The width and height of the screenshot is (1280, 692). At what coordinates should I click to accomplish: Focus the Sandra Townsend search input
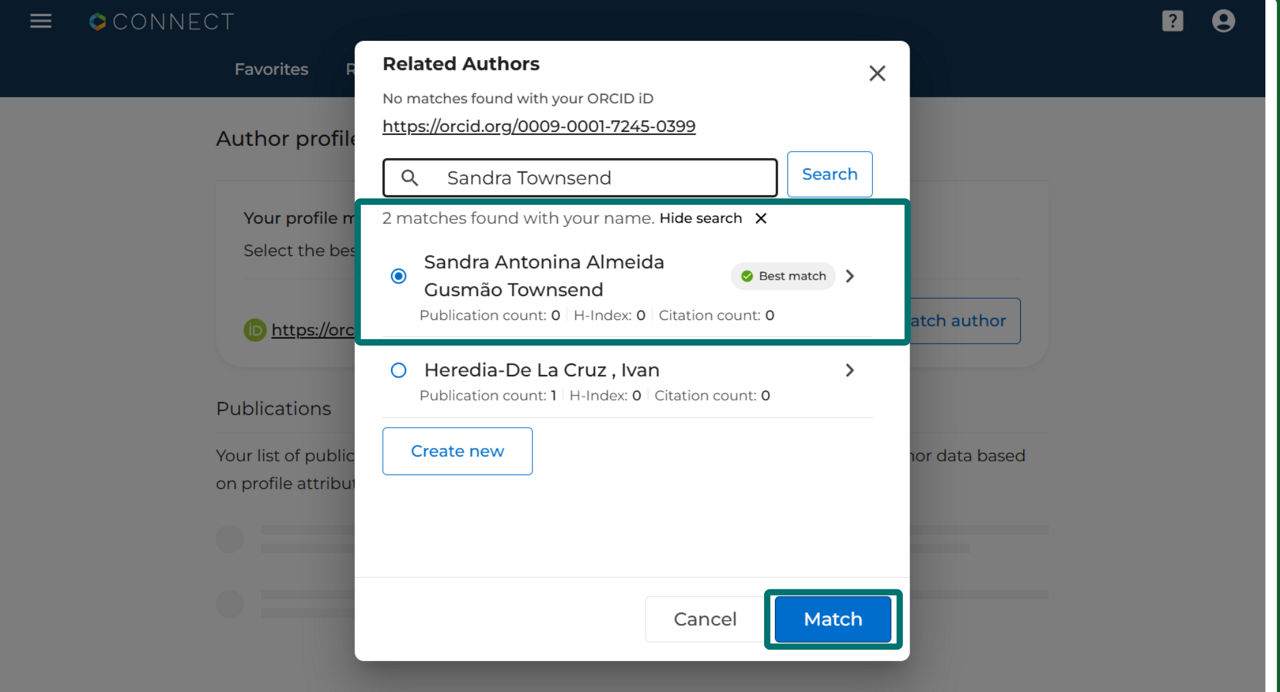pos(580,178)
